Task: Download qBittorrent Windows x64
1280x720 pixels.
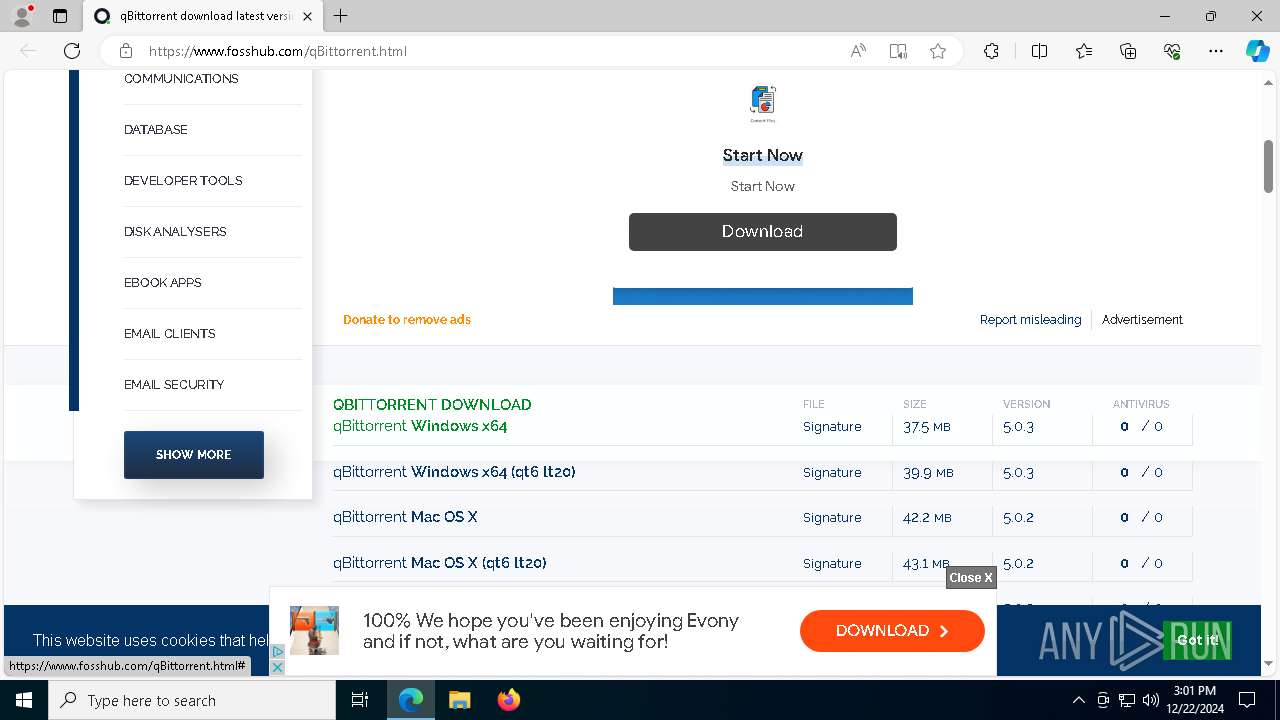Action: tap(420, 426)
